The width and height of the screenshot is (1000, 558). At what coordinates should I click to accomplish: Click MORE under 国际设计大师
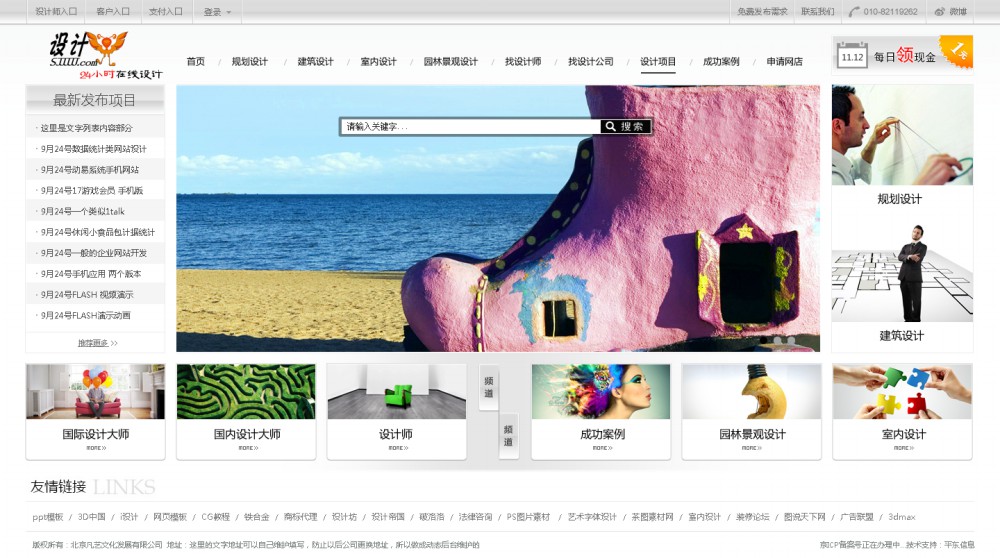click(96, 448)
